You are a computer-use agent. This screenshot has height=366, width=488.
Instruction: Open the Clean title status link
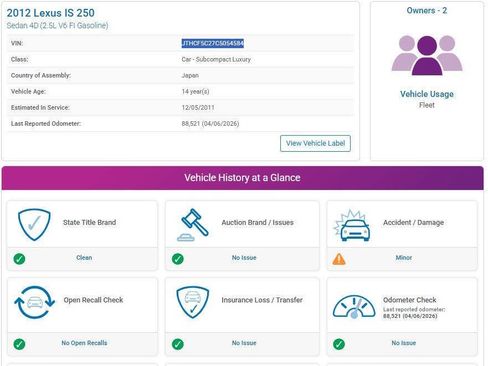(x=84, y=258)
